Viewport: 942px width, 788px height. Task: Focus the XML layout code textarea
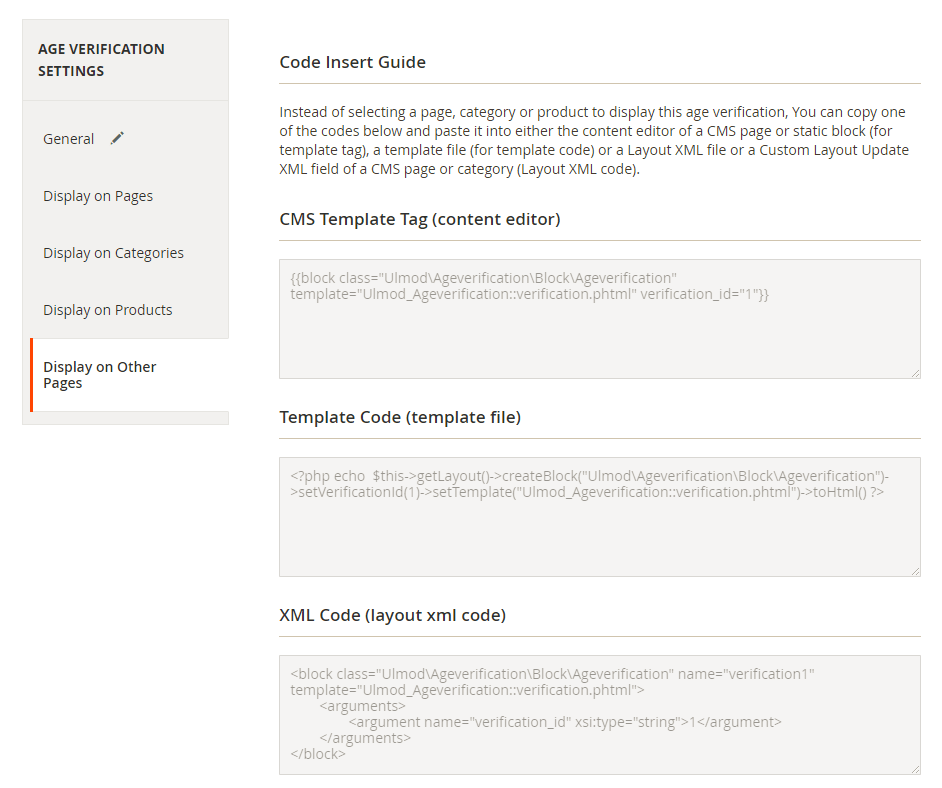[x=600, y=715]
